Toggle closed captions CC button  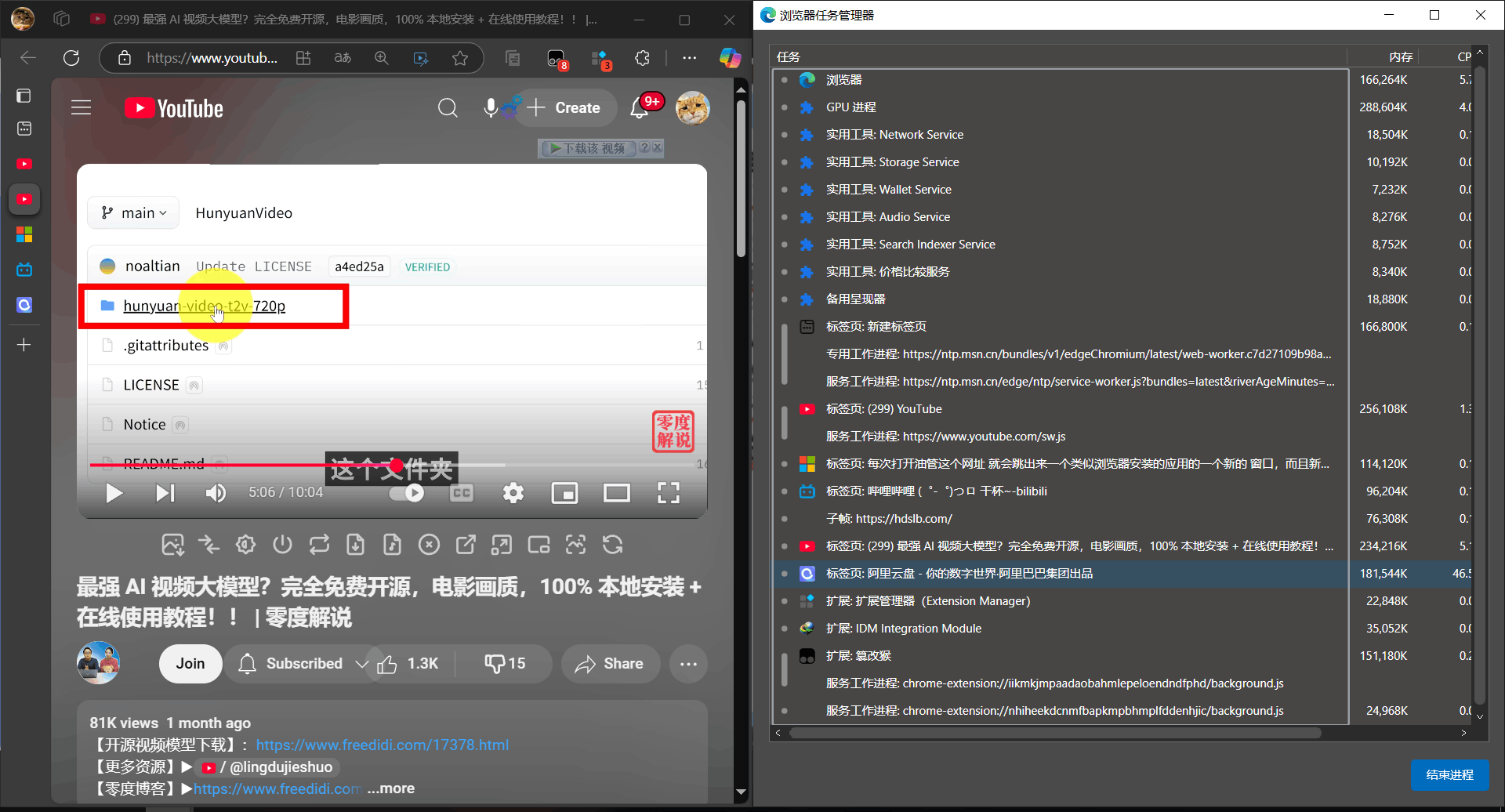pyautogui.click(x=462, y=493)
